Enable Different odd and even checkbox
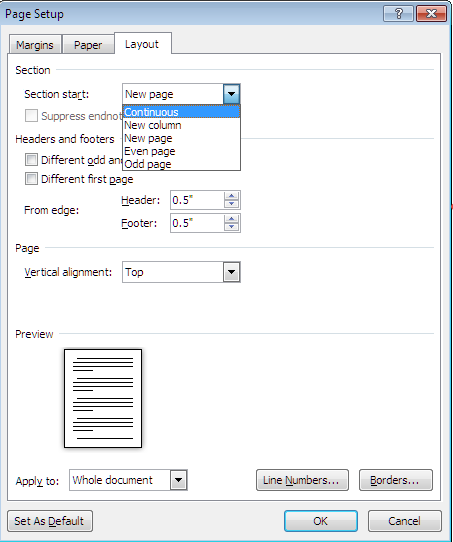 pyautogui.click(x=31, y=160)
